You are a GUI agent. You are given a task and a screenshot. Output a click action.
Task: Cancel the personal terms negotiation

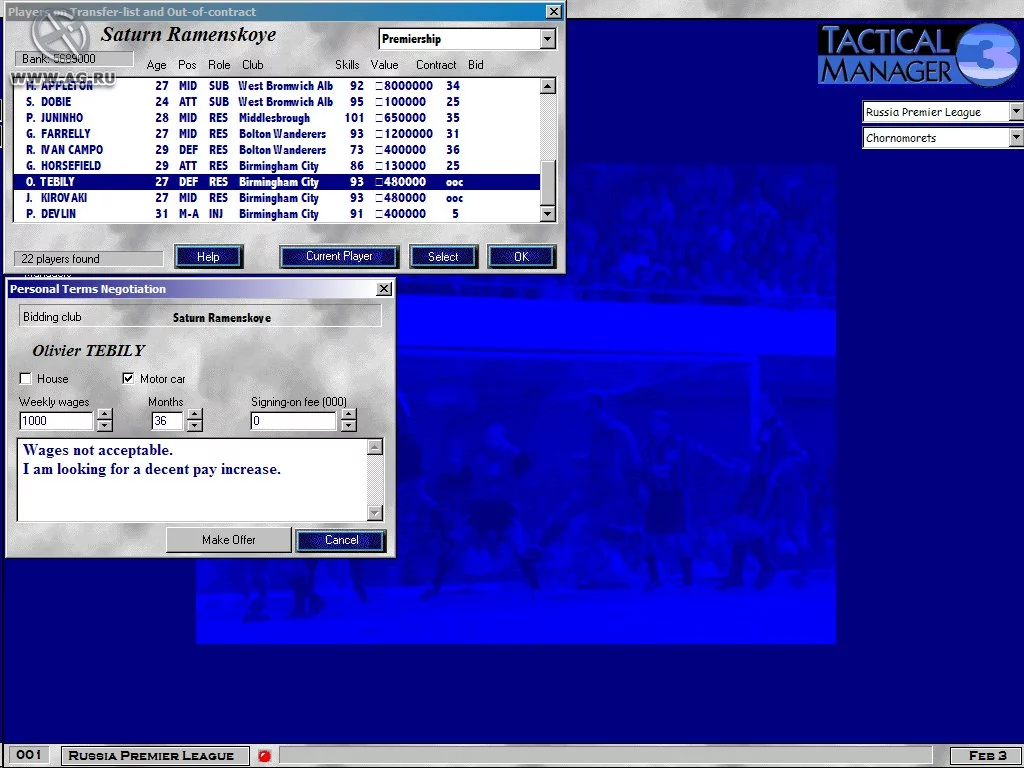point(341,540)
